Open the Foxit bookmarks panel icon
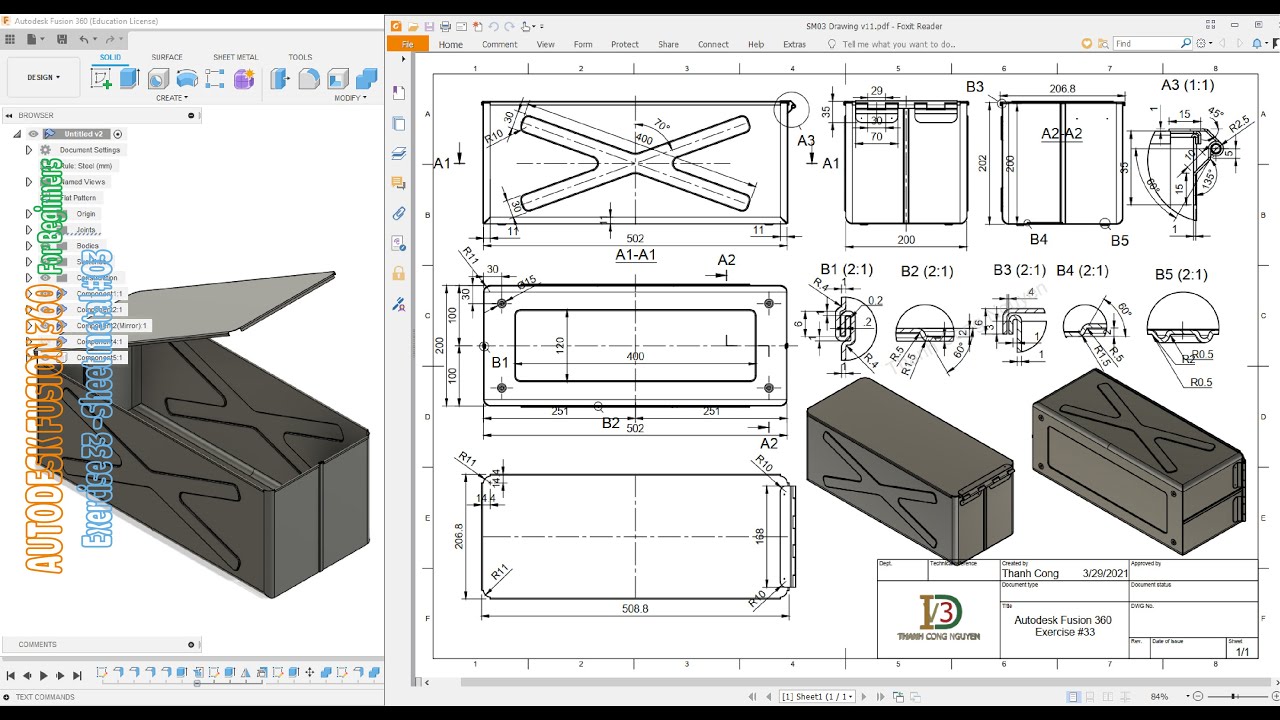Image resolution: width=1280 pixels, height=720 pixels. [399, 93]
